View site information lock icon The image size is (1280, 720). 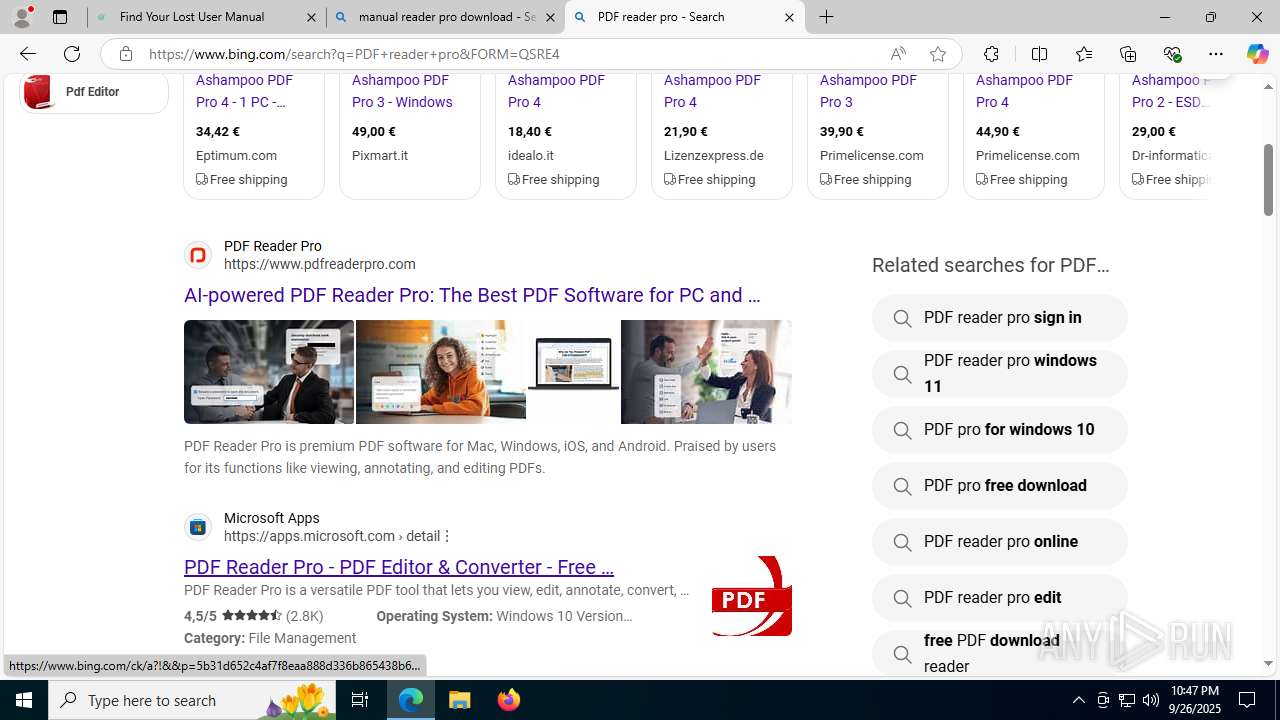coord(125,54)
